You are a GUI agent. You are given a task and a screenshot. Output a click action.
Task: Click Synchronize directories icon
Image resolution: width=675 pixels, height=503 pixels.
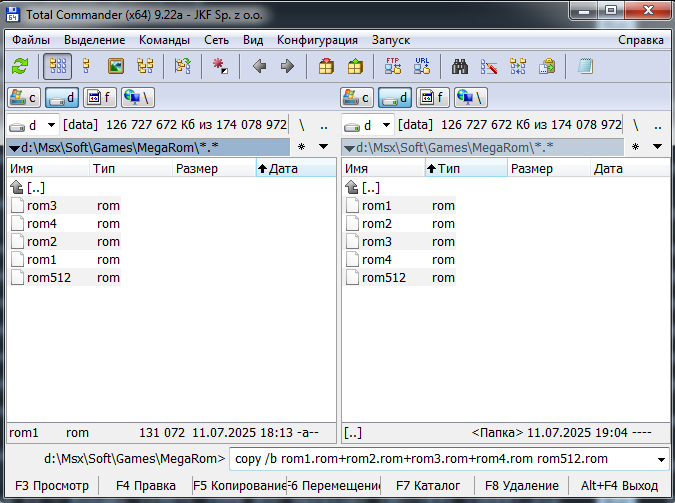(518, 66)
